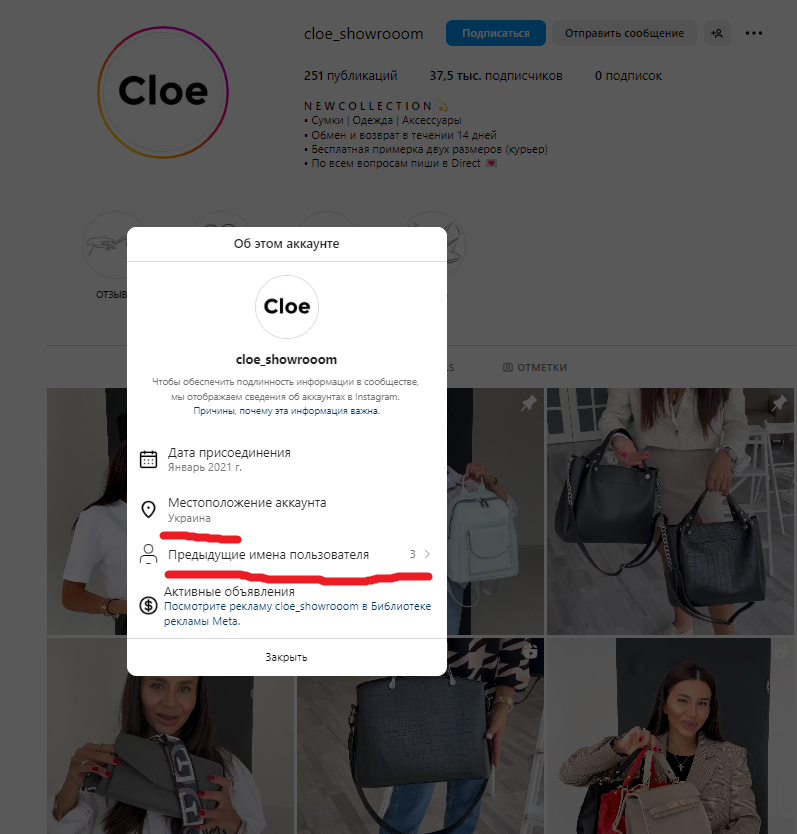Screen dimensions: 797x834
Task: Open the three-dot options menu
Action: 753,33
